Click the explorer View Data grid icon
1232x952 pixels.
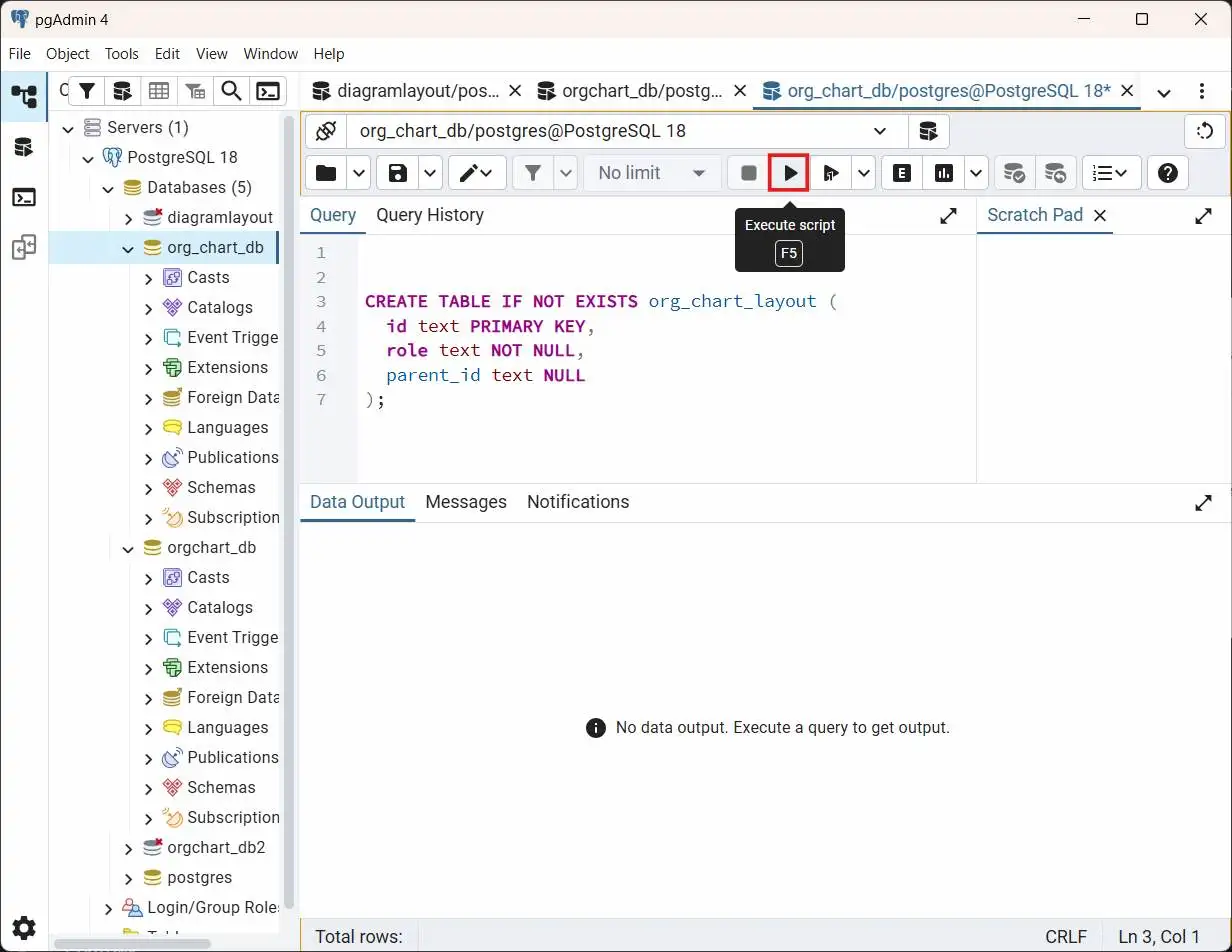(159, 91)
